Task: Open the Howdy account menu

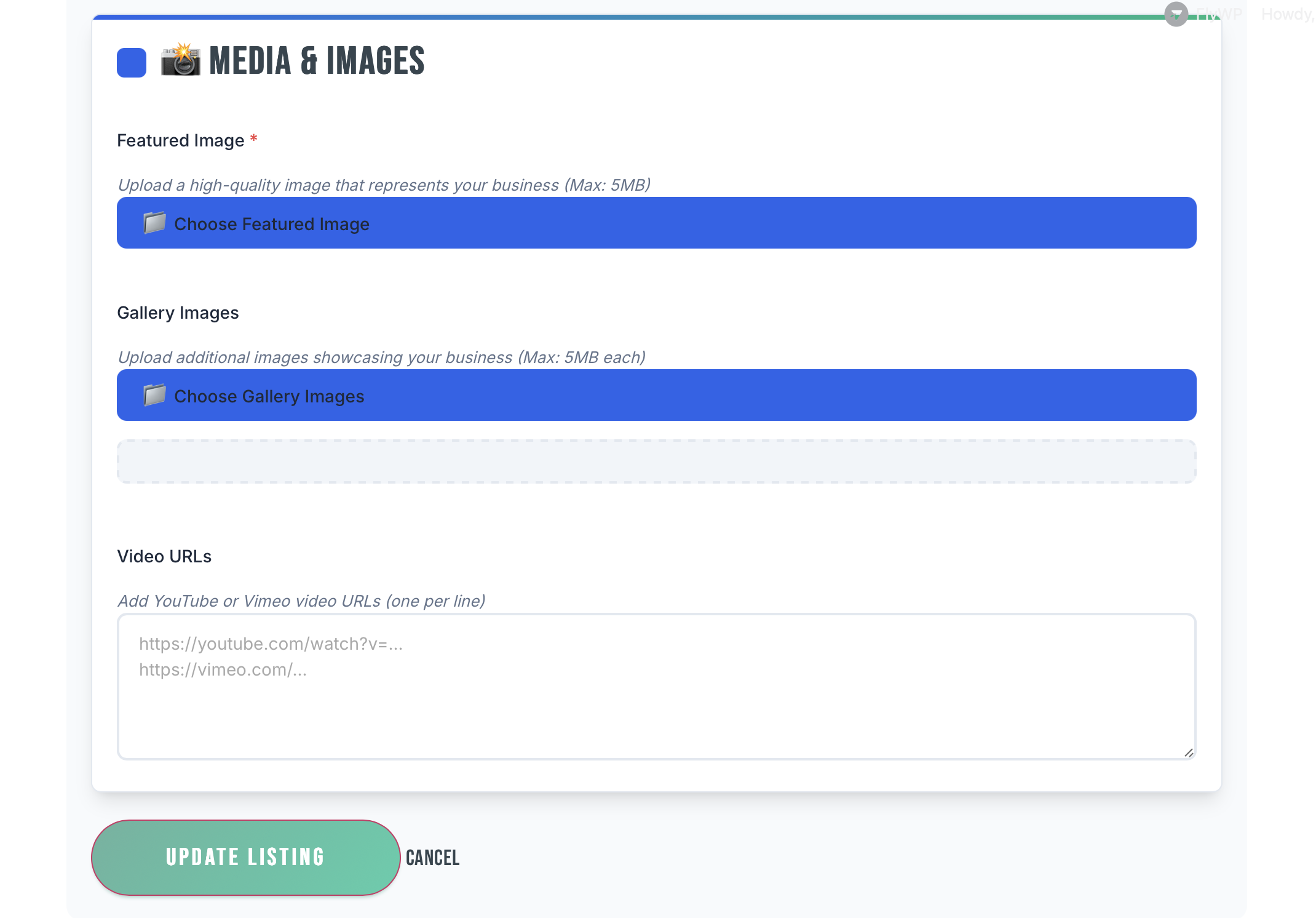Action: click(x=1288, y=14)
